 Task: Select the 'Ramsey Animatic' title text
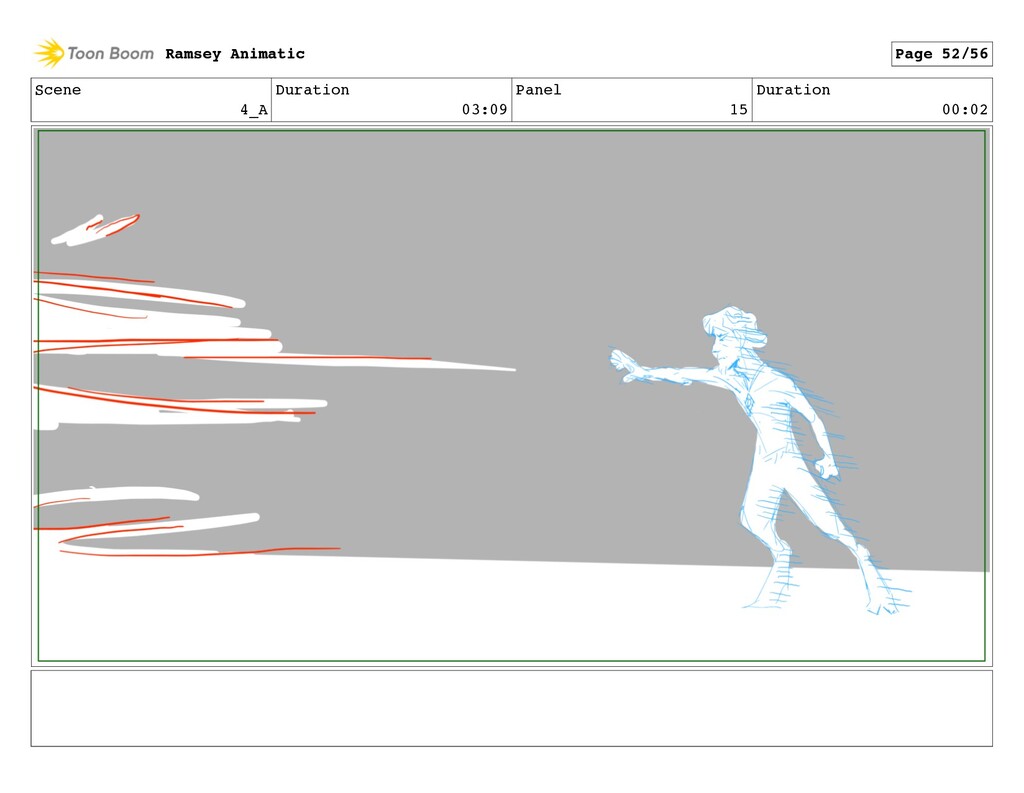tap(235, 54)
